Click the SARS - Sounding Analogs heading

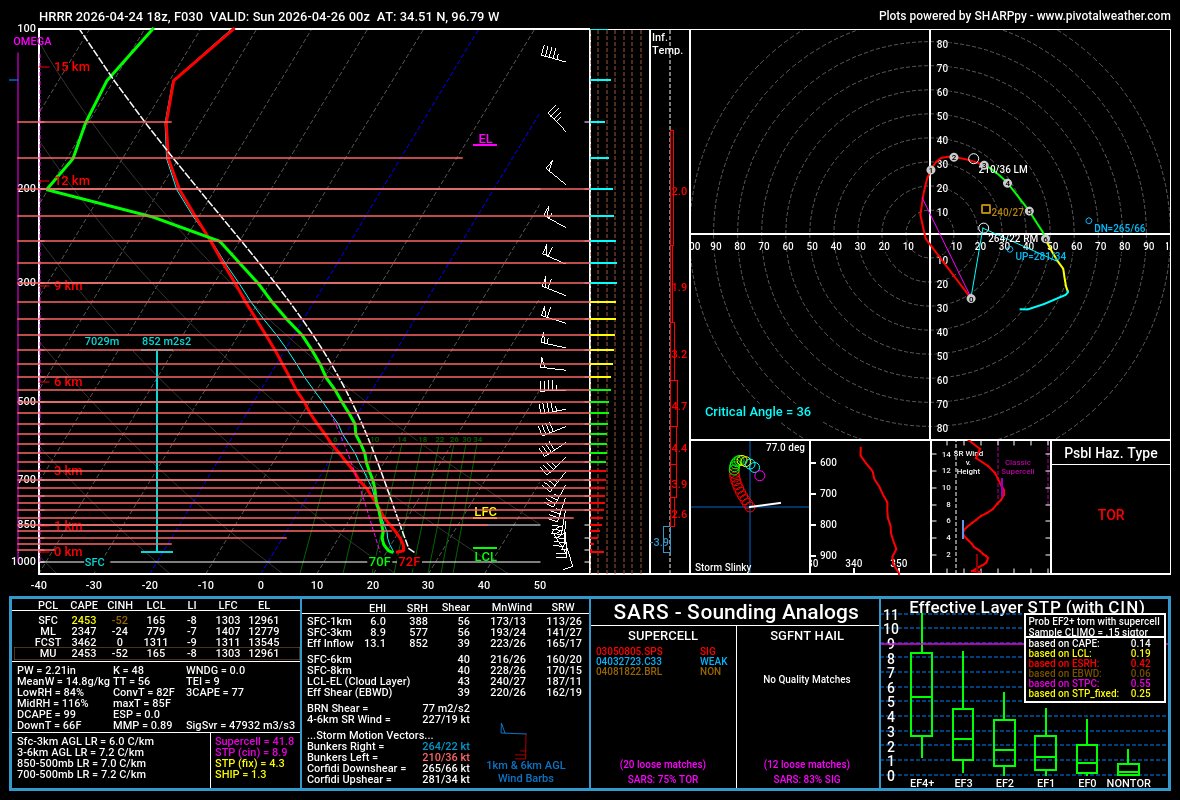[735, 612]
